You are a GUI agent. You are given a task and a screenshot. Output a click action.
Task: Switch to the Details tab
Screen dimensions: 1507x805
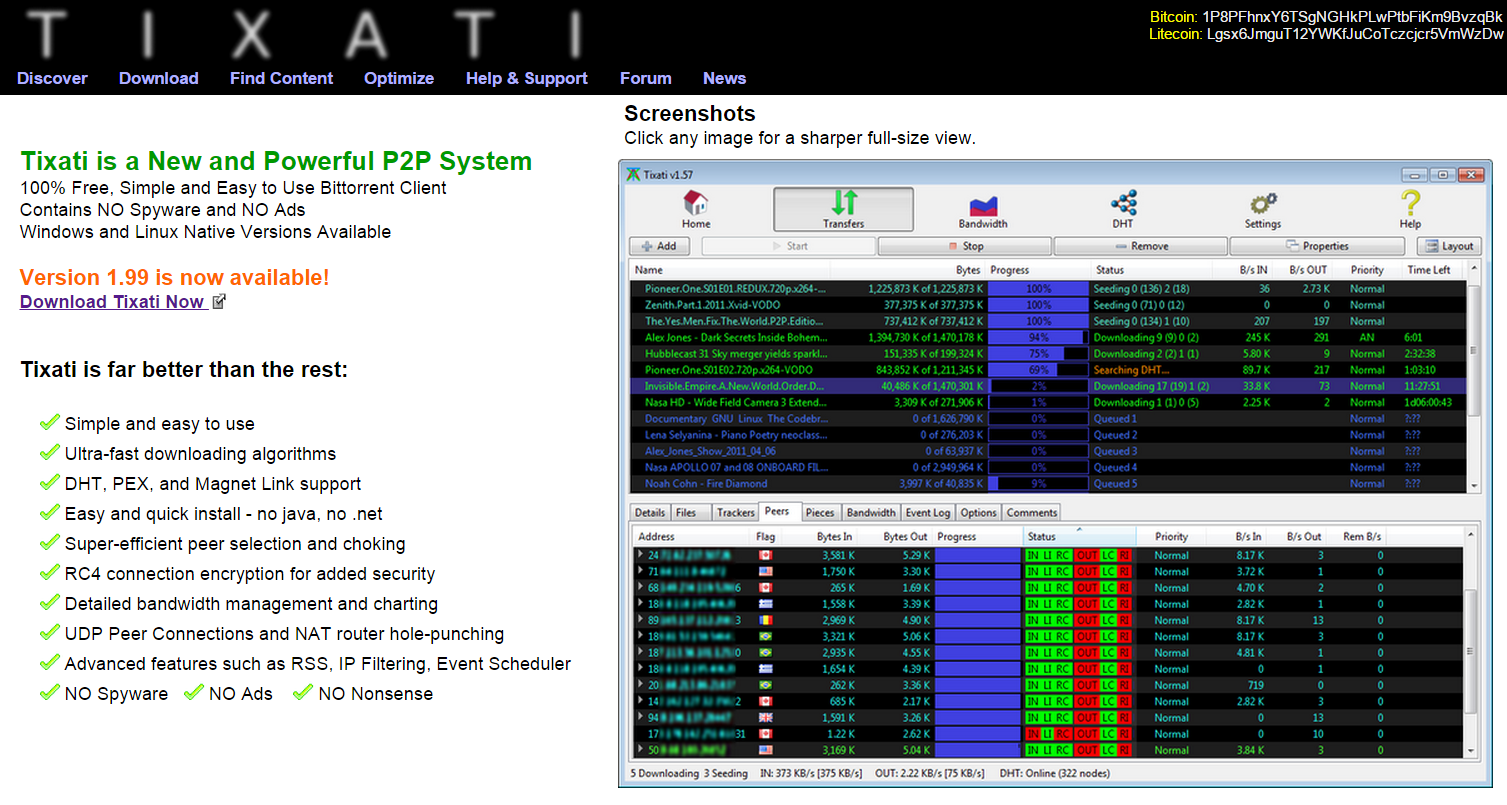point(650,512)
